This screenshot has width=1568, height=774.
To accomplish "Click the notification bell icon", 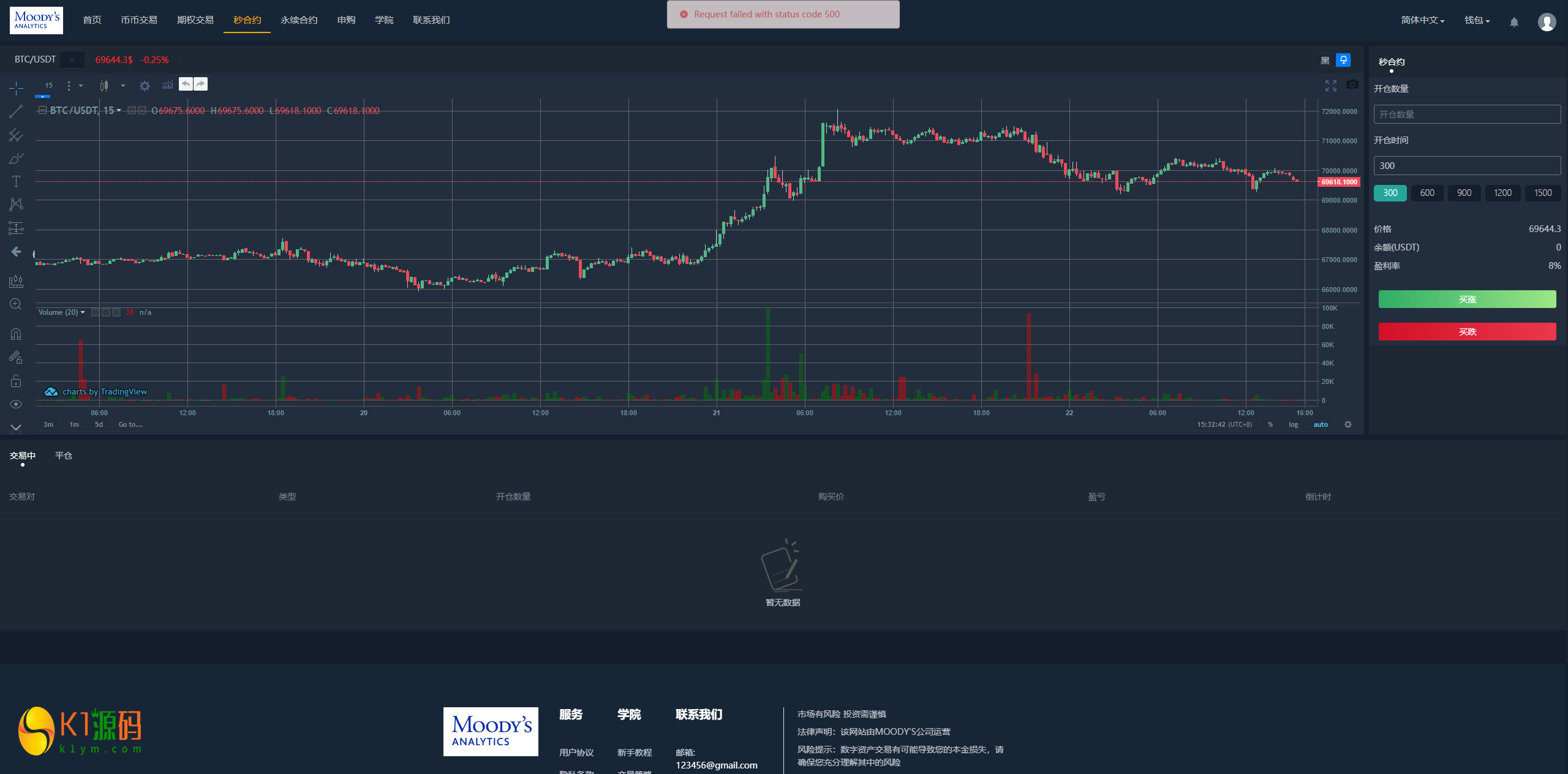I will tap(1514, 22).
